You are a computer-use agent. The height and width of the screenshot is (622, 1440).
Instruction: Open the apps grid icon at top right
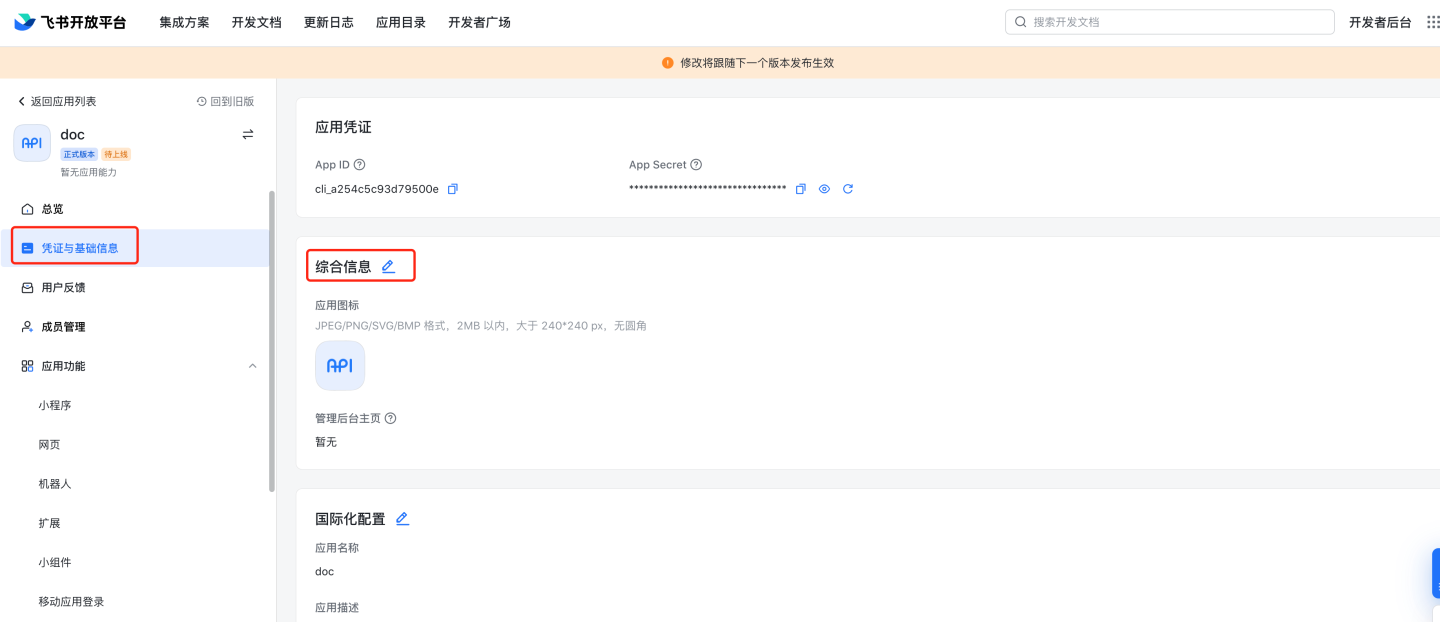pyautogui.click(x=1432, y=22)
